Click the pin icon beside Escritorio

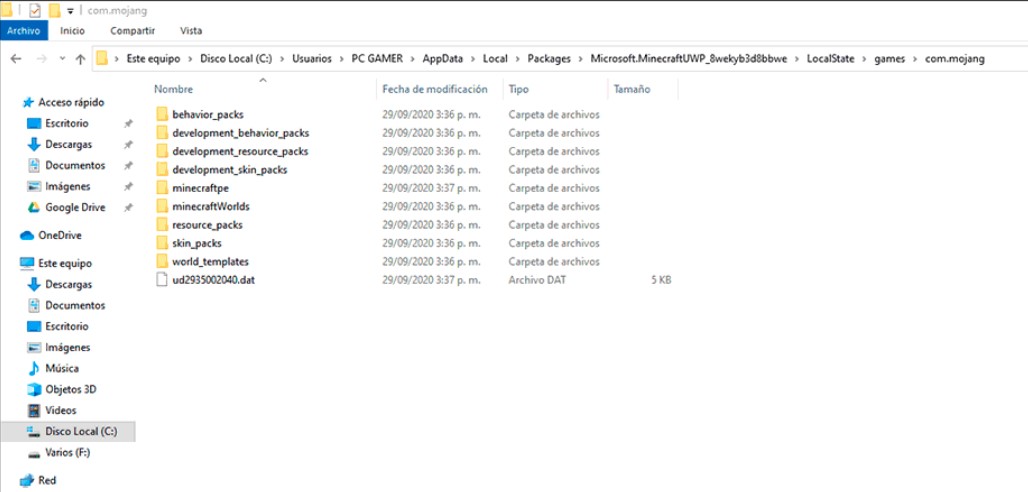[128, 123]
